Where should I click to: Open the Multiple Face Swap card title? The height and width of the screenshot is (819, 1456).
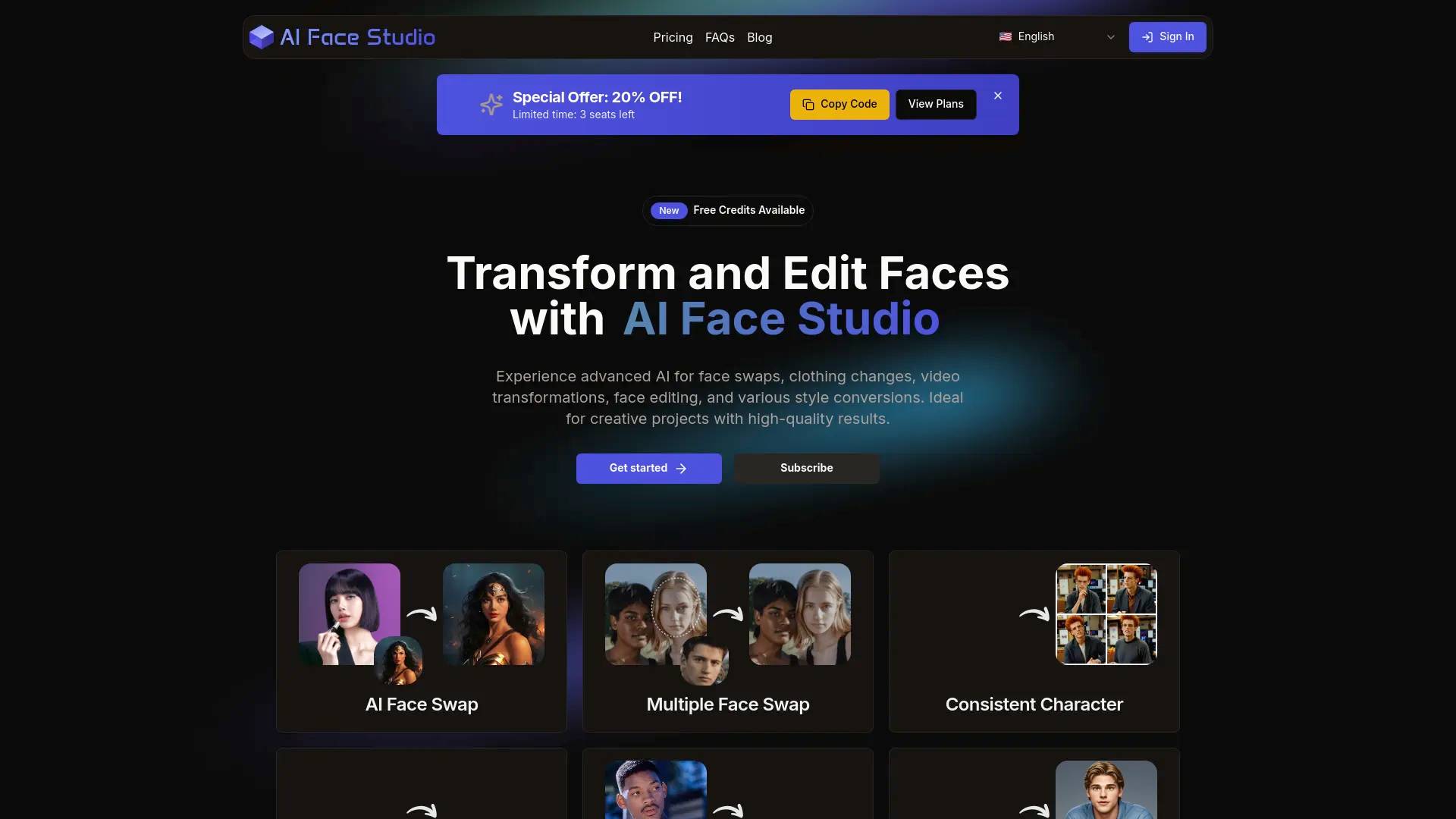(x=728, y=704)
